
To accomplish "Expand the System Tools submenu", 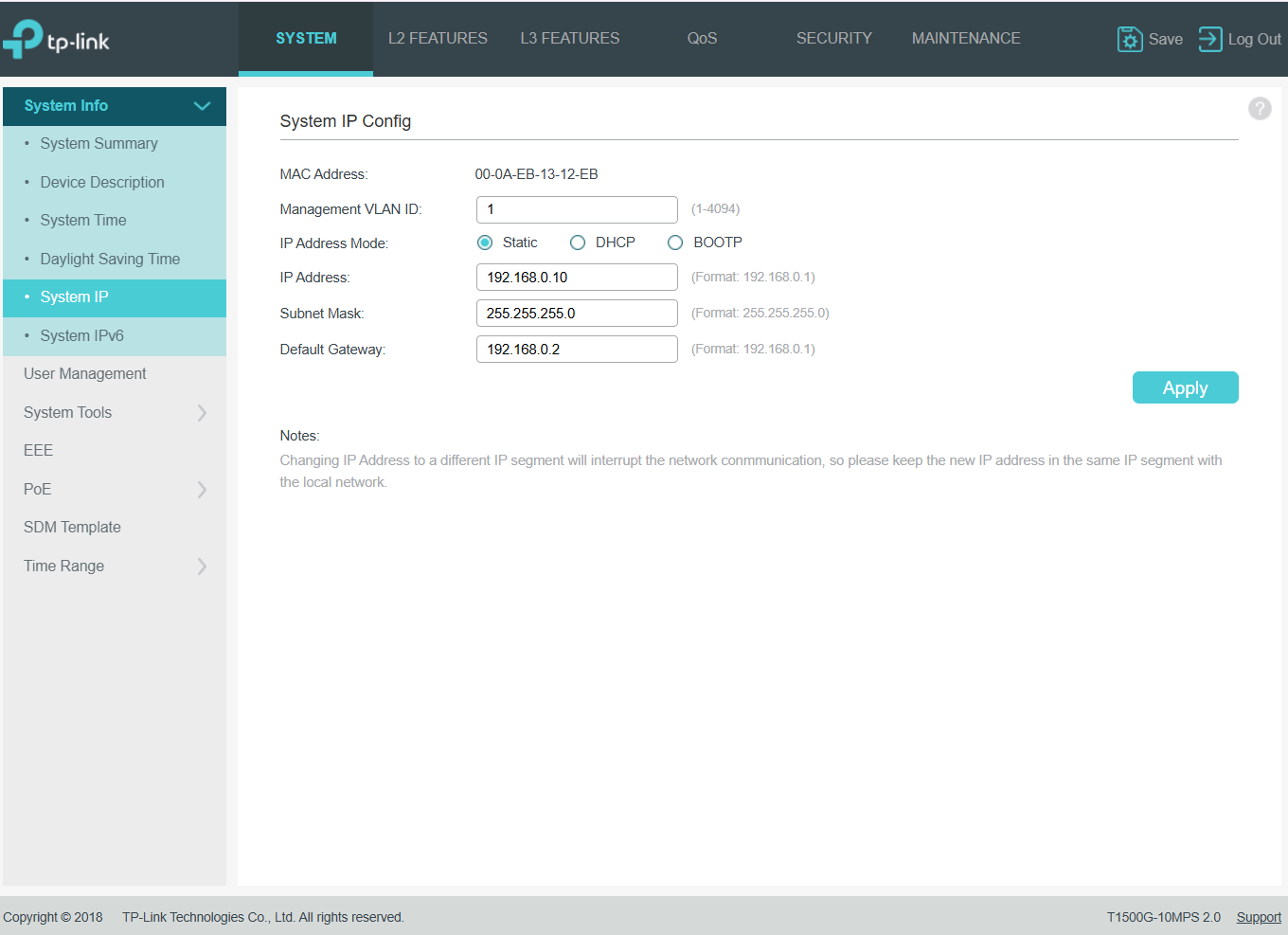I will tap(201, 413).
